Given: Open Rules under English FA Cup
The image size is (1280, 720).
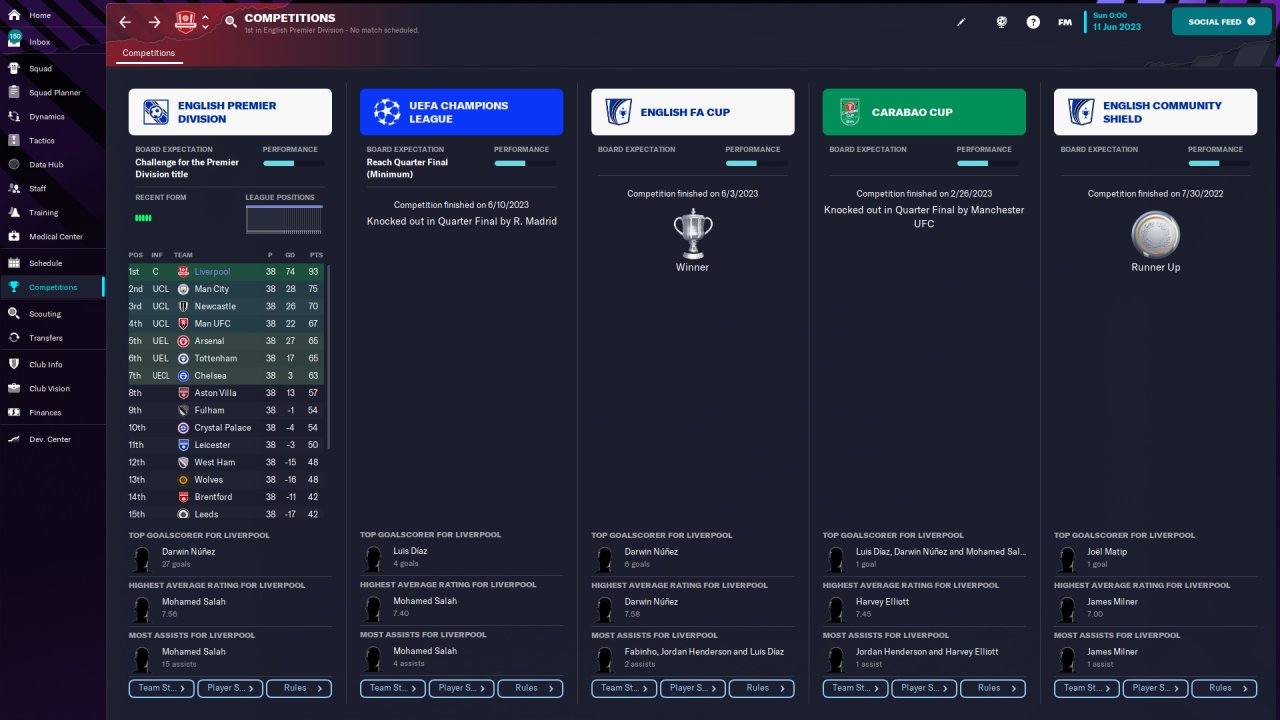Looking at the screenshot, I should coord(762,688).
